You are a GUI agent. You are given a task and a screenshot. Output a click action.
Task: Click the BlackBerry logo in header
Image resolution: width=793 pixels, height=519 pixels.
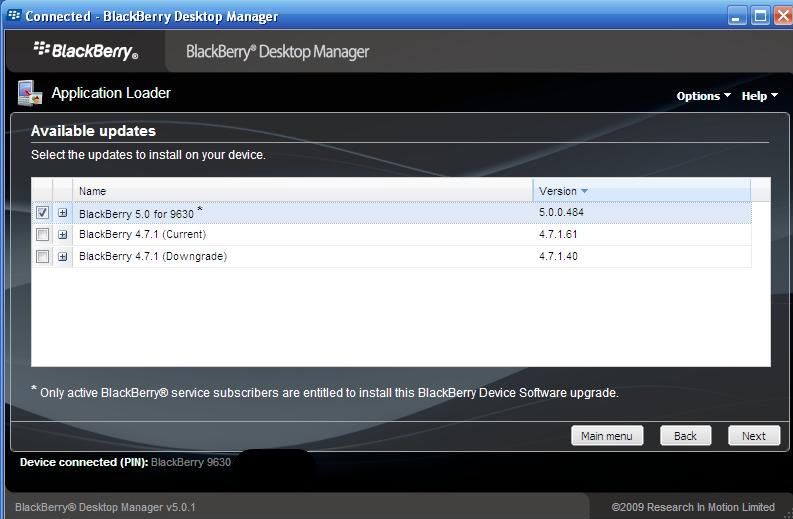pyautogui.click(x=86, y=51)
